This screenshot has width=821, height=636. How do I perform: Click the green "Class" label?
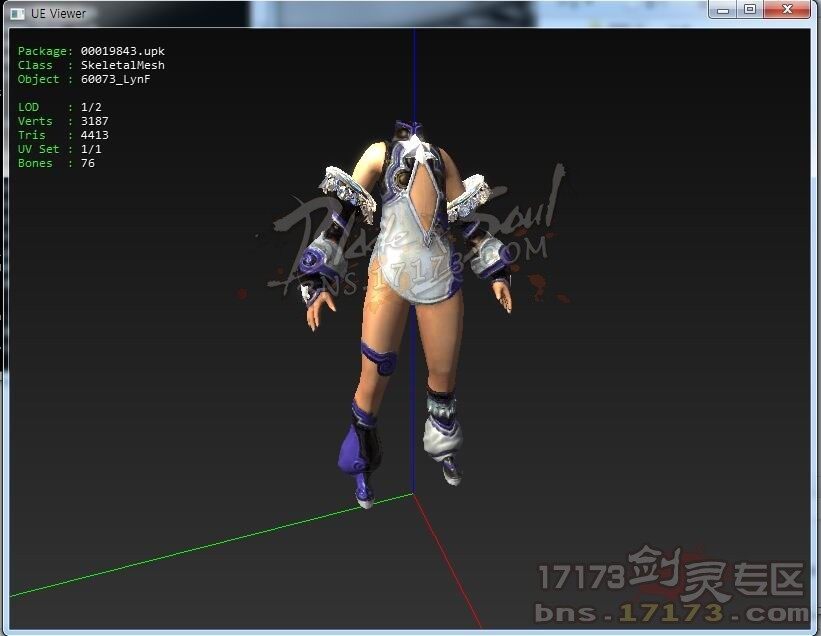click(35, 65)
